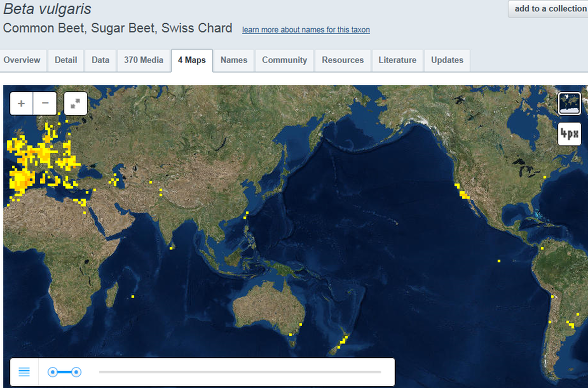Open the Detail tab
This screenshot has width=588, height=388.
point(66,60)
